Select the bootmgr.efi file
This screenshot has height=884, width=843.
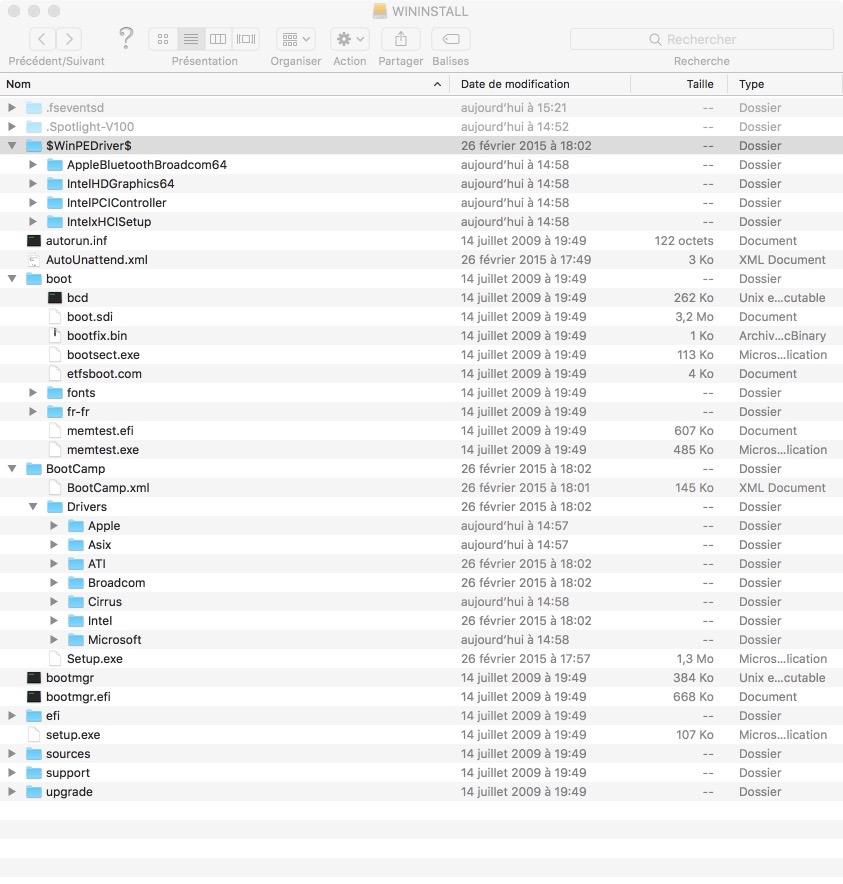tap(78, 697)
